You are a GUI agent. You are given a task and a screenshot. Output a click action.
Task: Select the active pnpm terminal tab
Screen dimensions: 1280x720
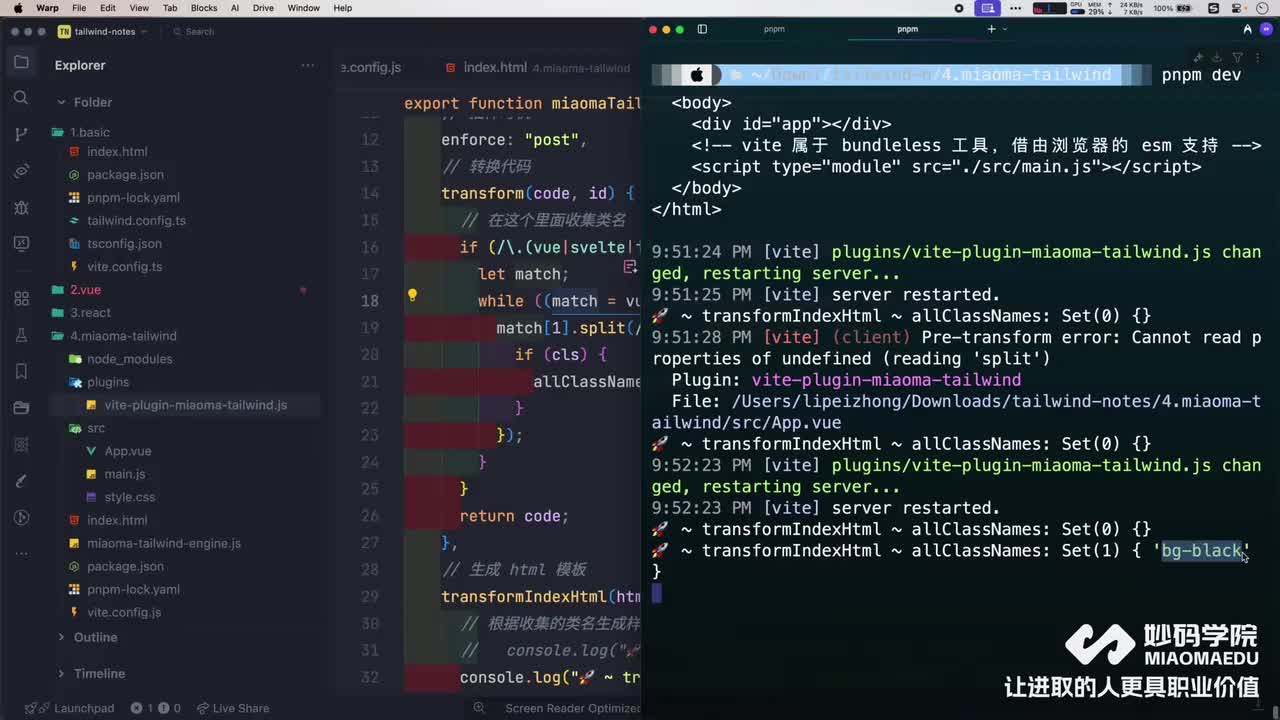[x=907, y=29]
